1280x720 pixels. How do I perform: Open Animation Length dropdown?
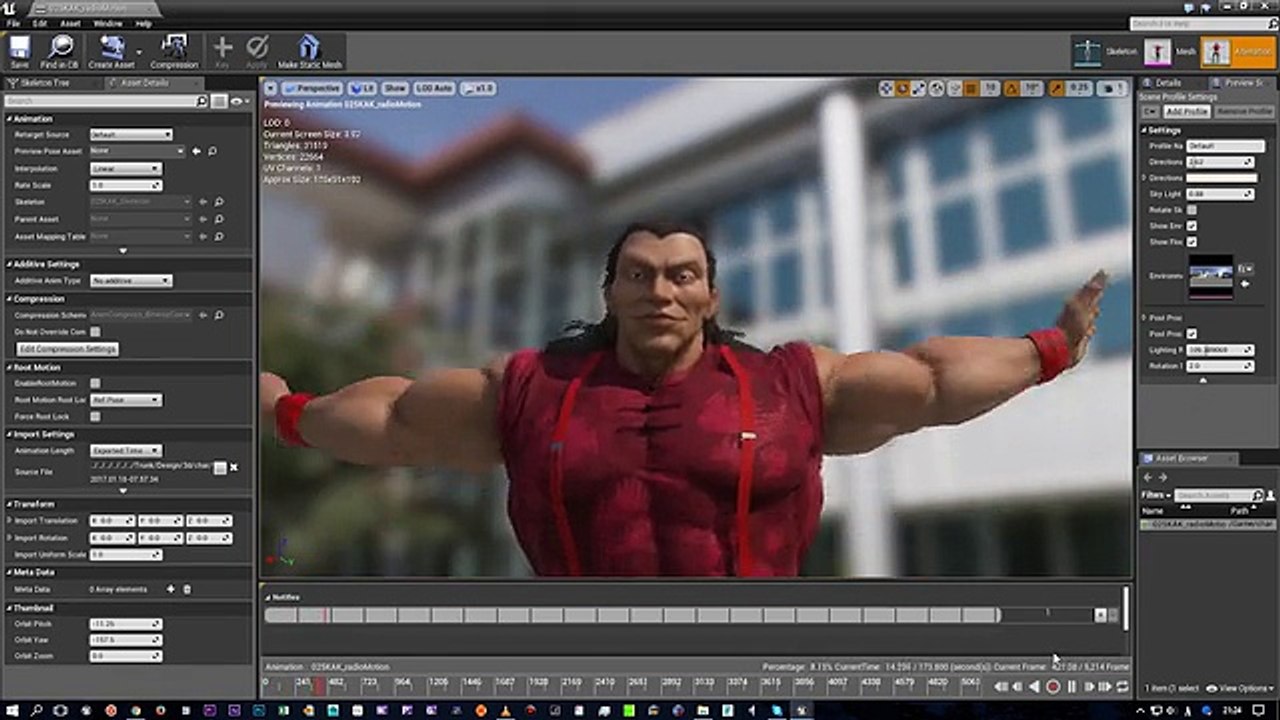(125, 451)
